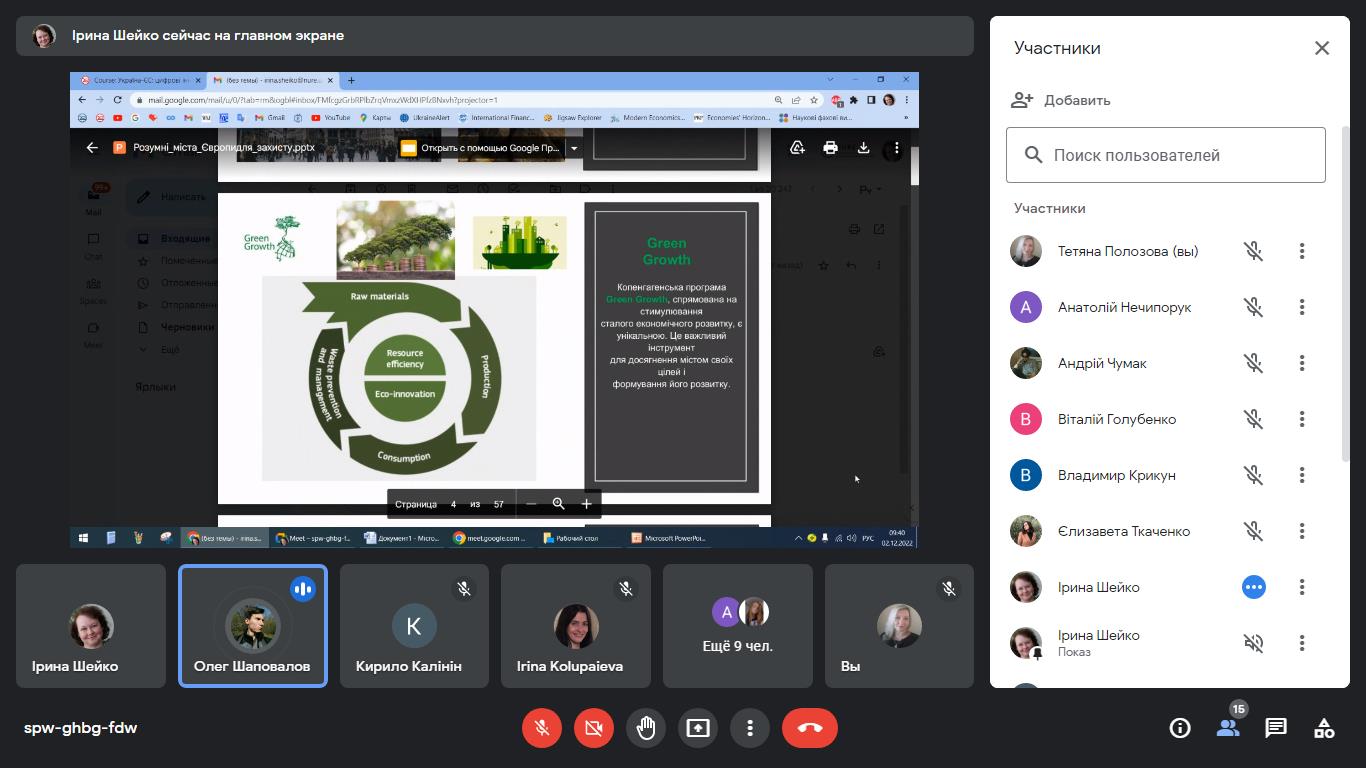This screenshot has height=768, width=1366.
Task: Click Ірина Шейко avatar in presenter banner
Action: click(x=44, y=36)
